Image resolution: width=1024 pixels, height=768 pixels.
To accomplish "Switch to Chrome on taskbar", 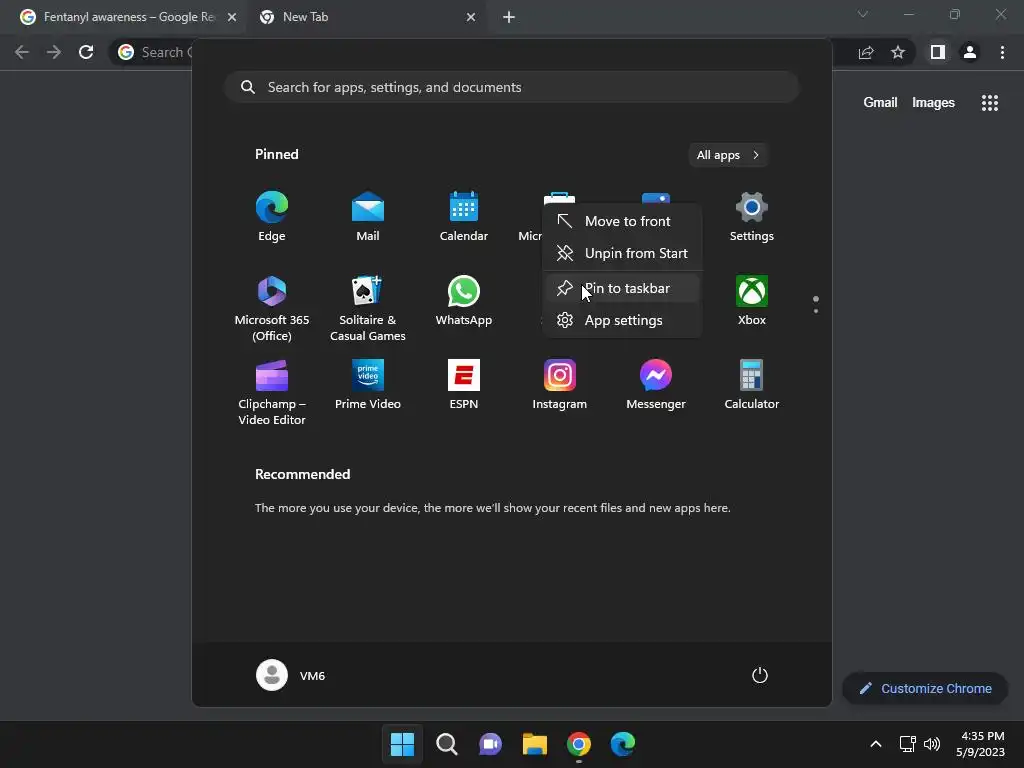I will [x=579, y=744].
